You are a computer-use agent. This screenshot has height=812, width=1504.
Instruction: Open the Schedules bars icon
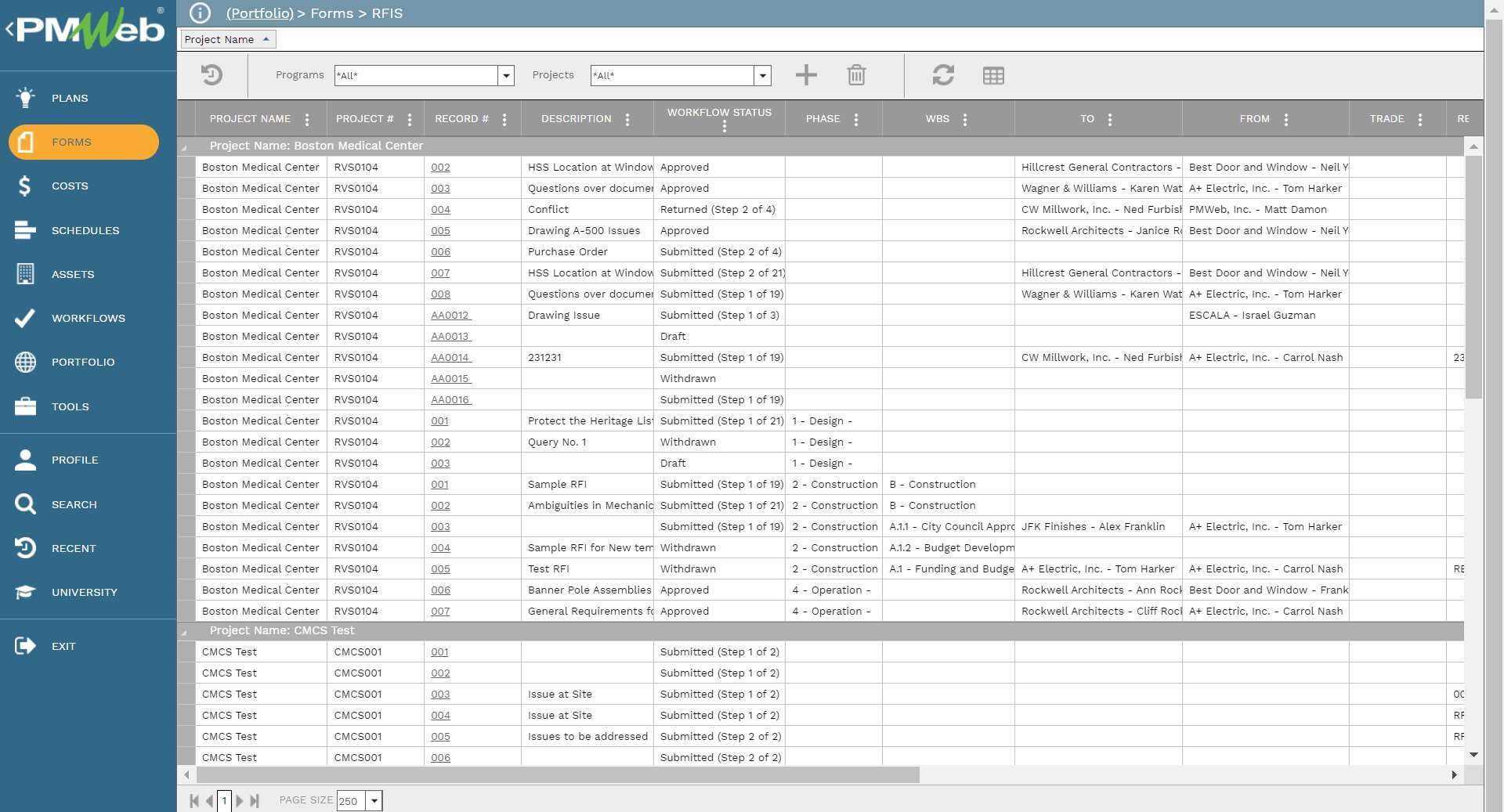(x=25, y=229)
